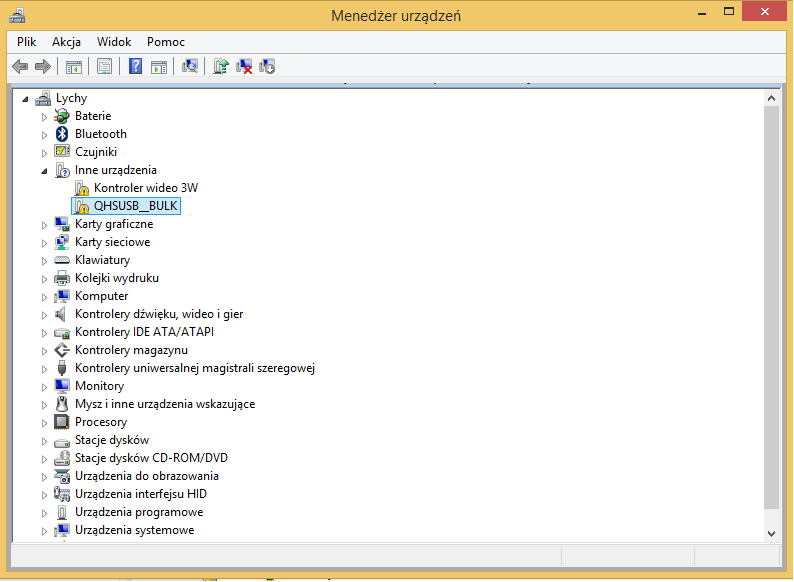Select Urządzenia systemowe in the tree

[x=134, y=530]
